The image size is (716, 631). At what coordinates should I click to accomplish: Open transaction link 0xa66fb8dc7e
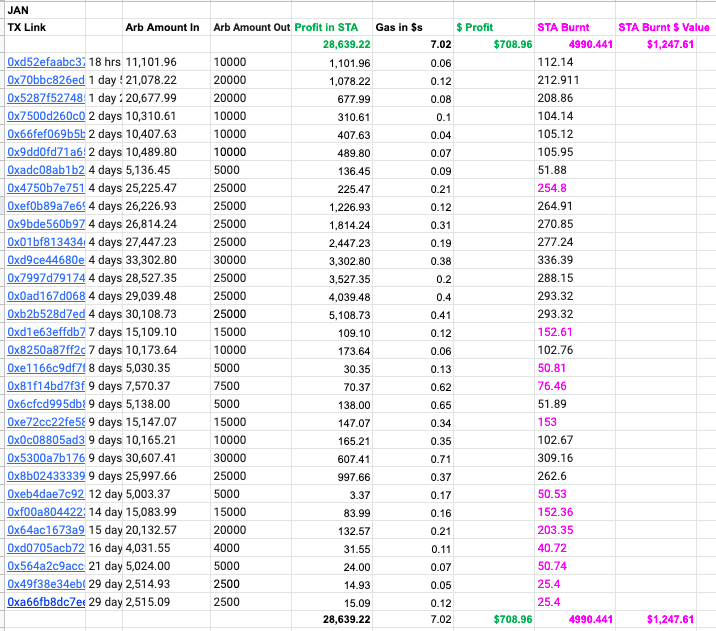(46, 602)
